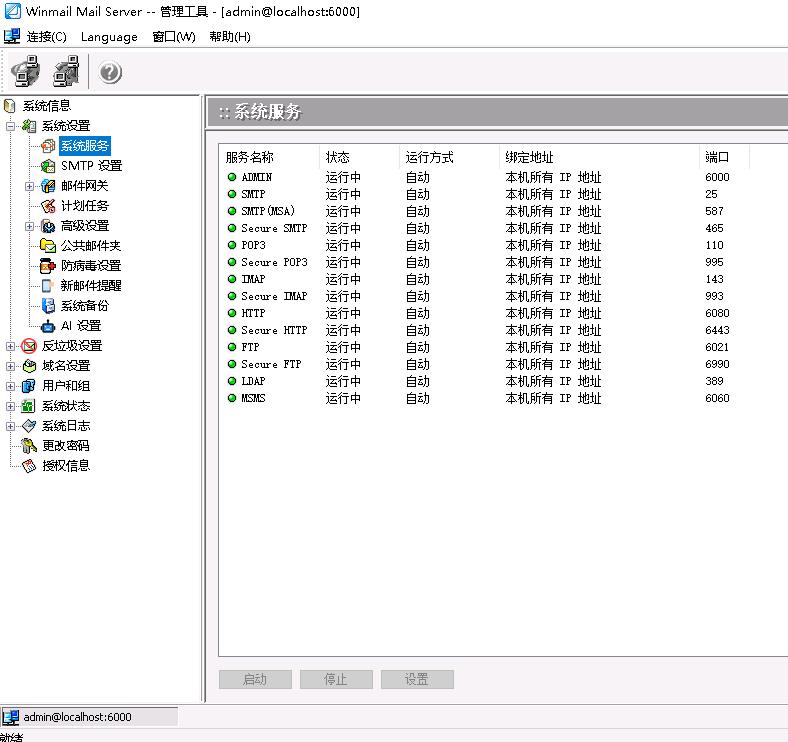
Task: Select 授权信息 in the tree
Action: (65, 466)
